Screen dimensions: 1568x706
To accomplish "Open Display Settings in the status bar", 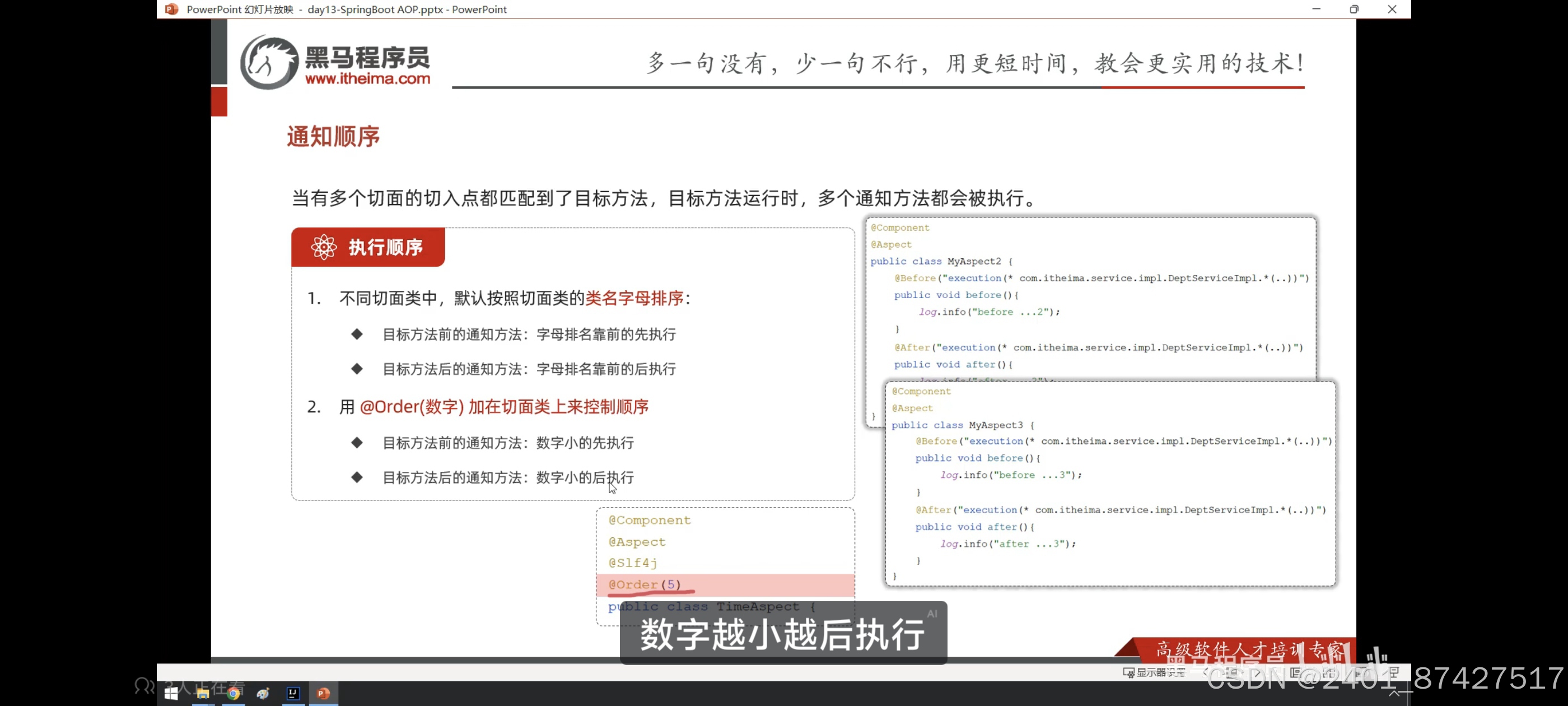I will click(x=1154, y=672).
